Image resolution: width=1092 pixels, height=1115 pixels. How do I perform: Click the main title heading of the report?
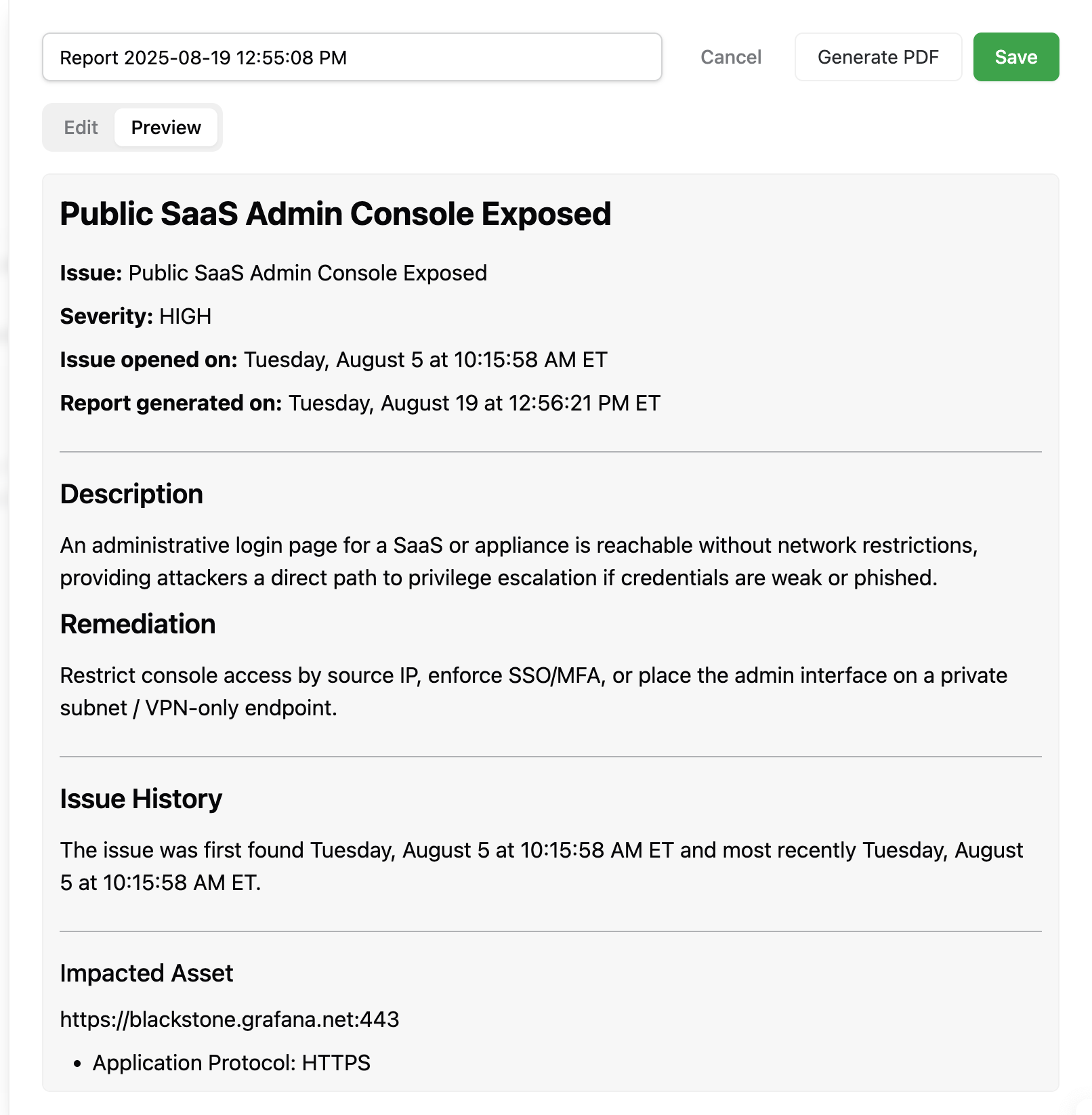tap(335, 214)
